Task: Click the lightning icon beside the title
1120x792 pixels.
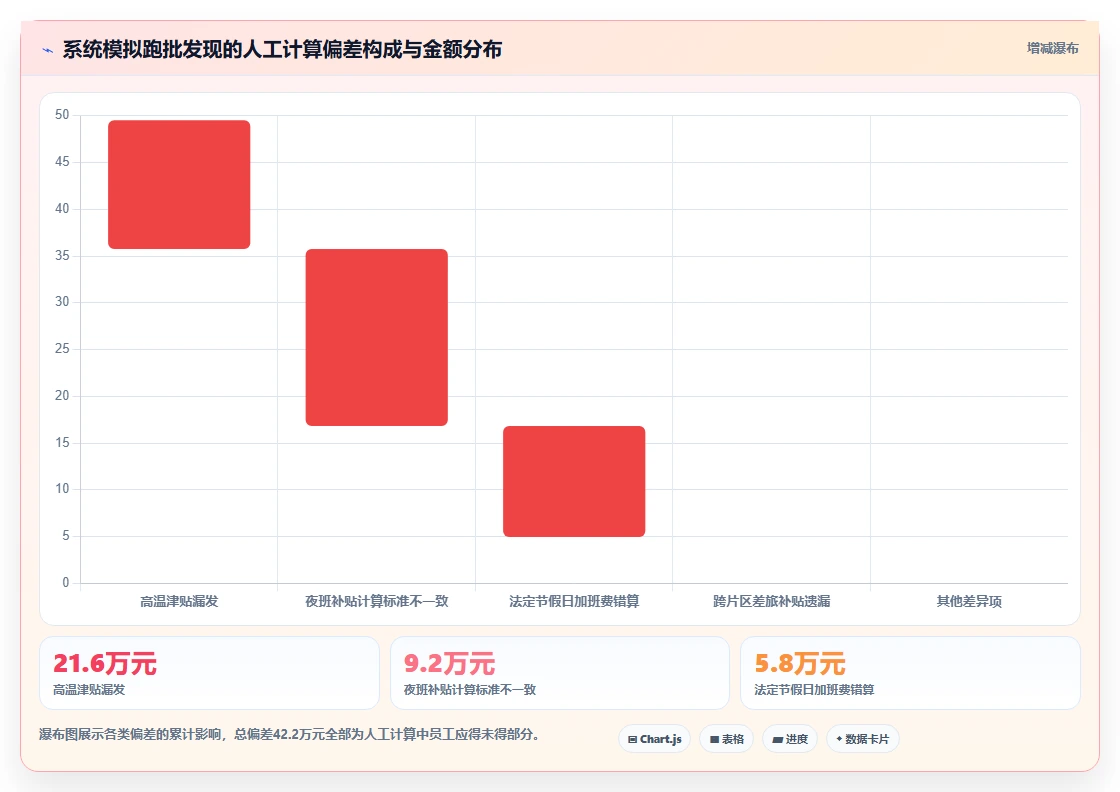Action: click(x=48, y=50)
